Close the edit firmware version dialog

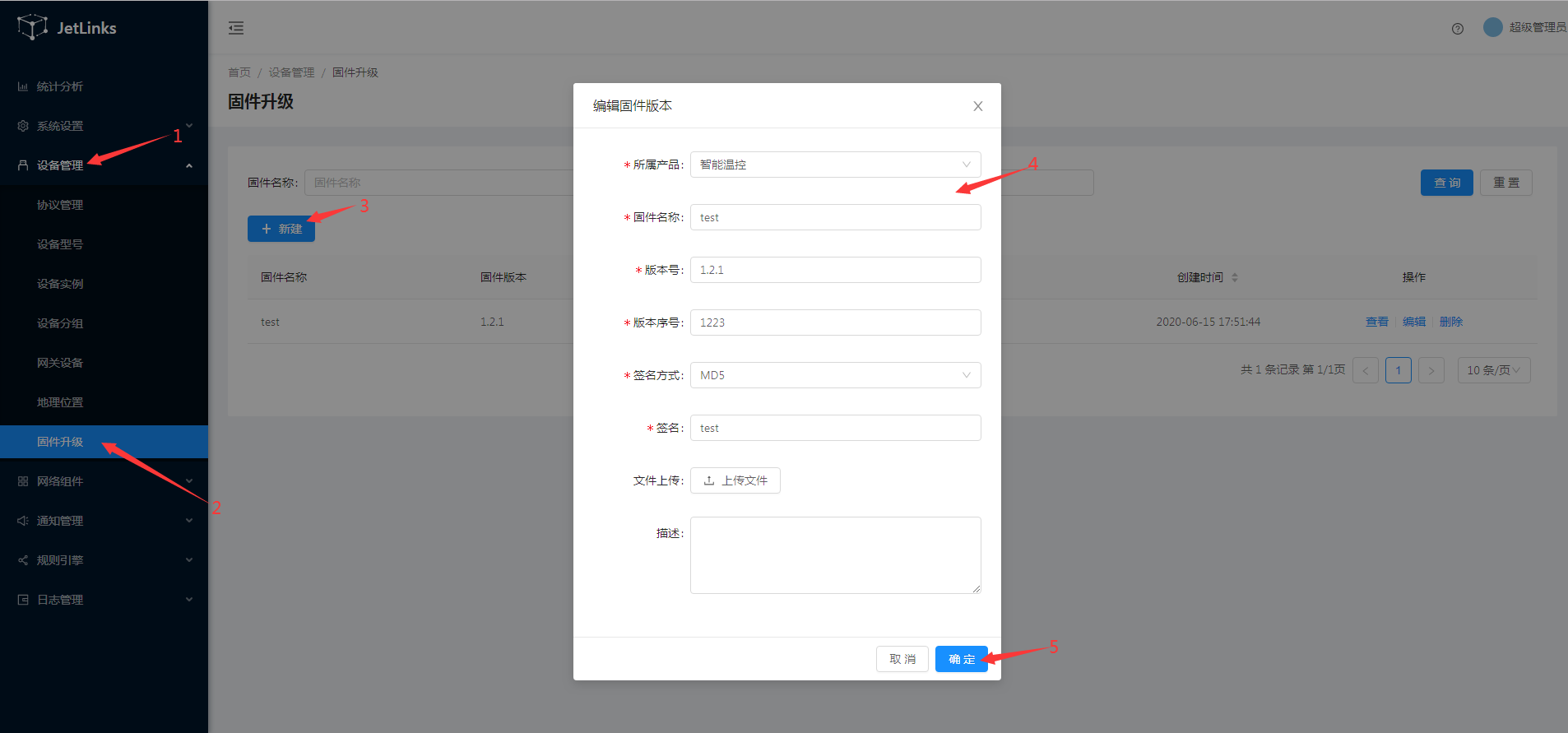click(977, 106)
